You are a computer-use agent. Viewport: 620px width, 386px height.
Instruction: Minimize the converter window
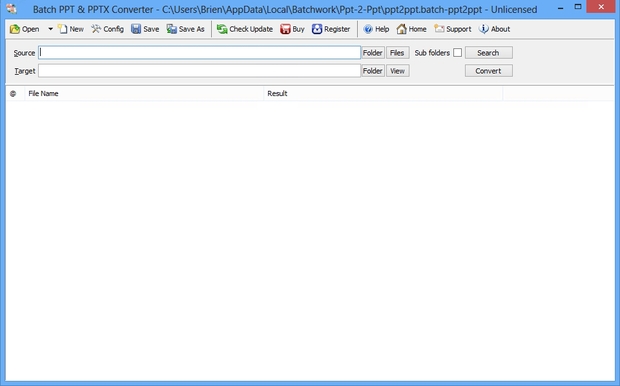coord(560,8)
